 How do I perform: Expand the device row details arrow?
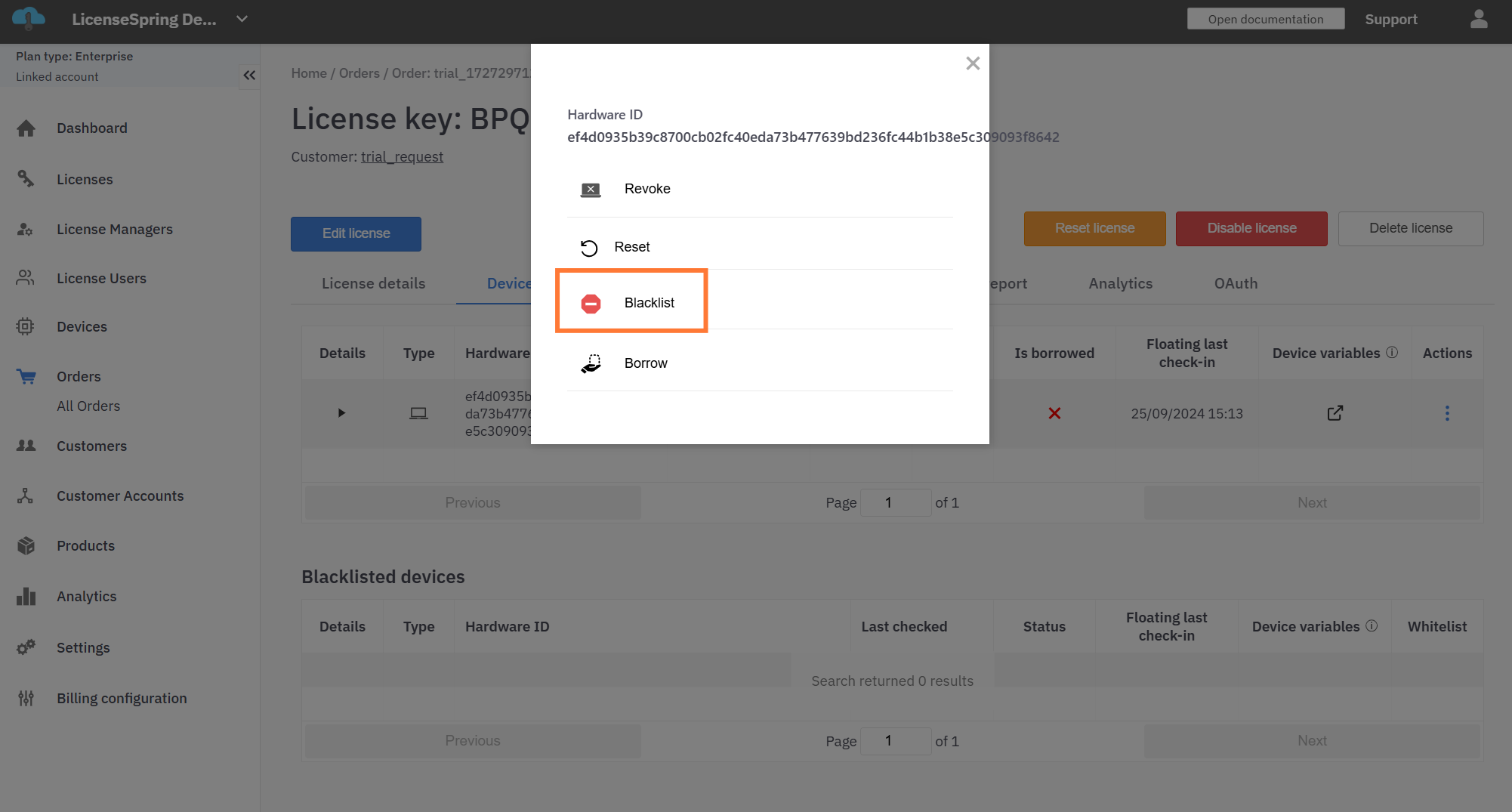(x=341, y=413)
